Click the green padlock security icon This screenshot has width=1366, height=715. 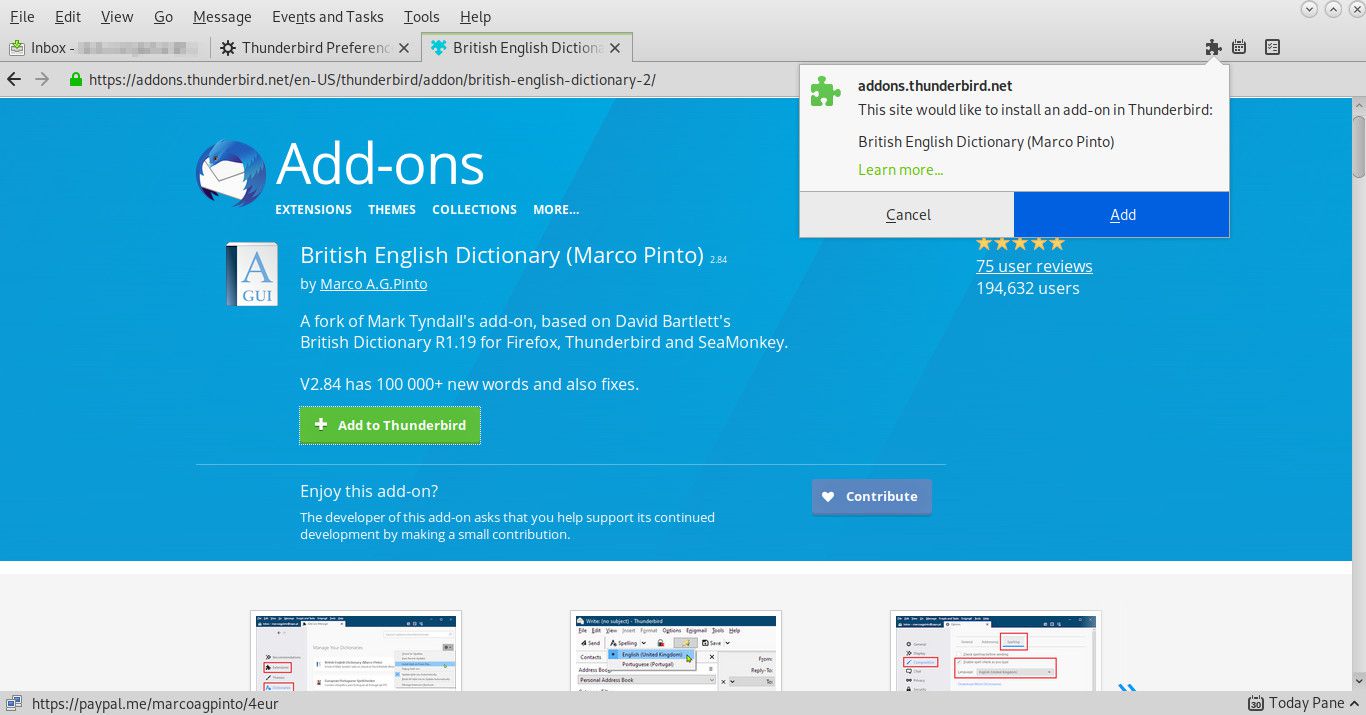click(75, 80)
